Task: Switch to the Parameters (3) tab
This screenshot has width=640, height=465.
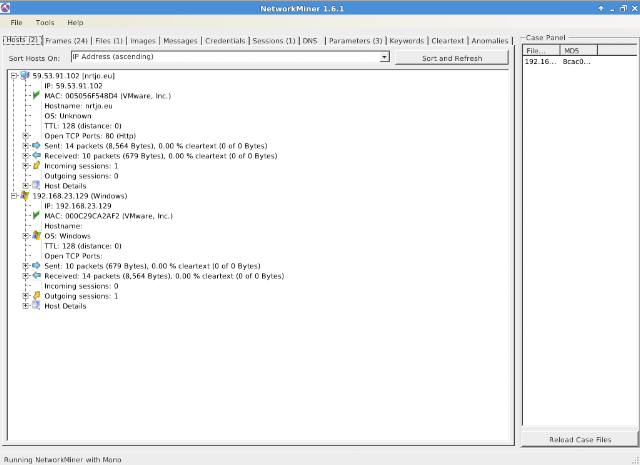Action: pos(356,40)
